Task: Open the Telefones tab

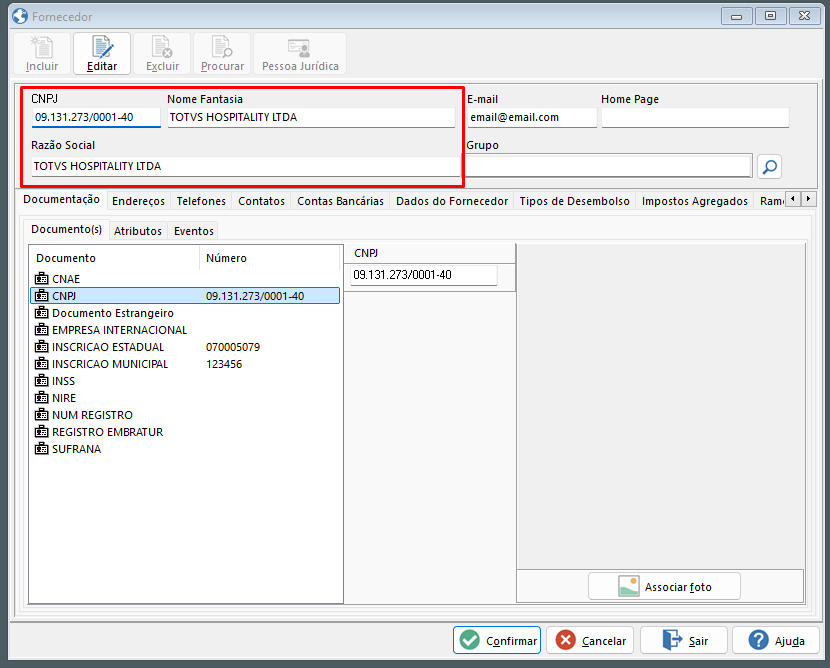Action: tap(201, 201)
